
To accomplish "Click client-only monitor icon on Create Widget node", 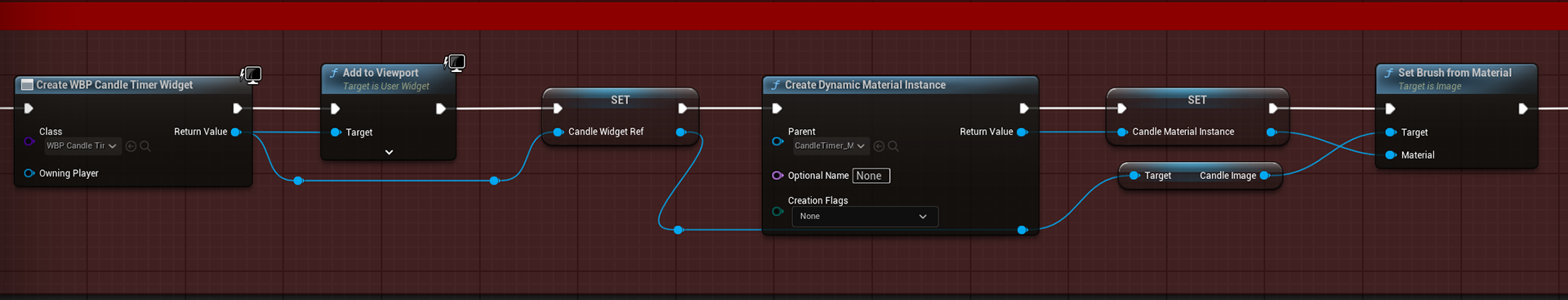I will (252, 75).
